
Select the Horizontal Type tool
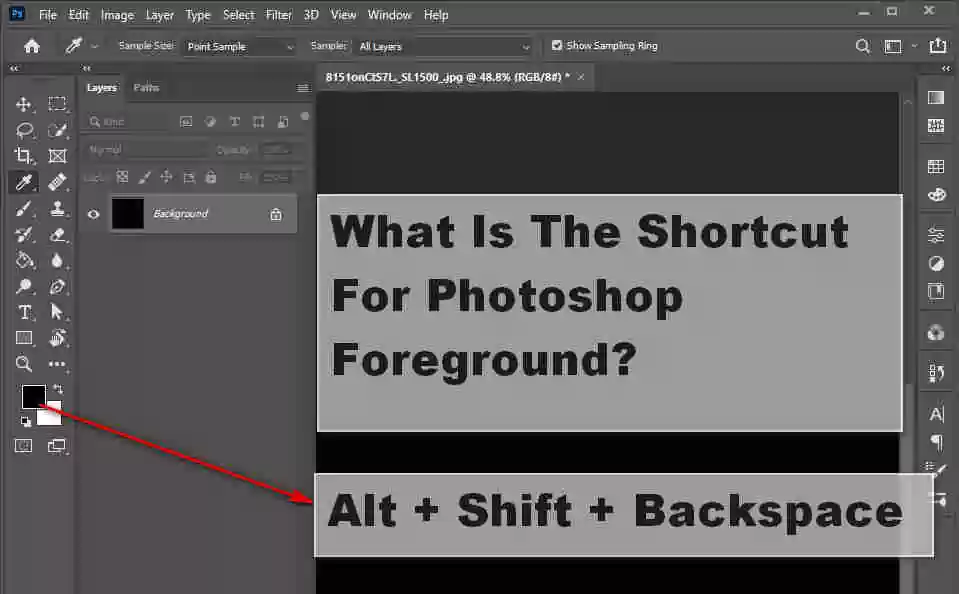point(24,313)
